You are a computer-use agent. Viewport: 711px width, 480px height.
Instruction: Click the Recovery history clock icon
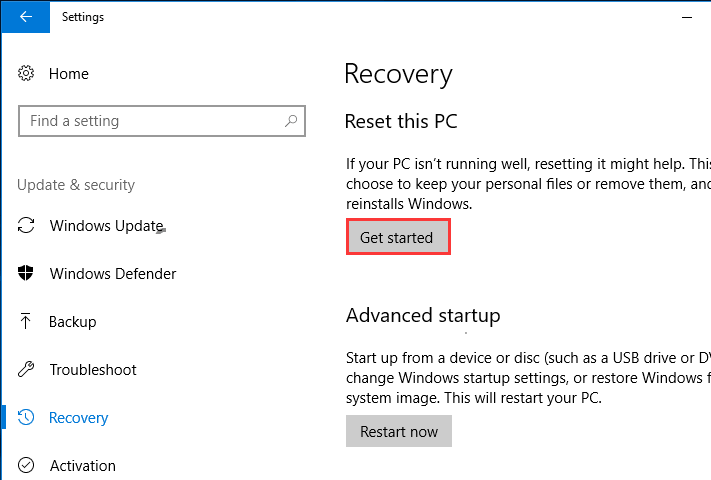[x=27, y=418]
